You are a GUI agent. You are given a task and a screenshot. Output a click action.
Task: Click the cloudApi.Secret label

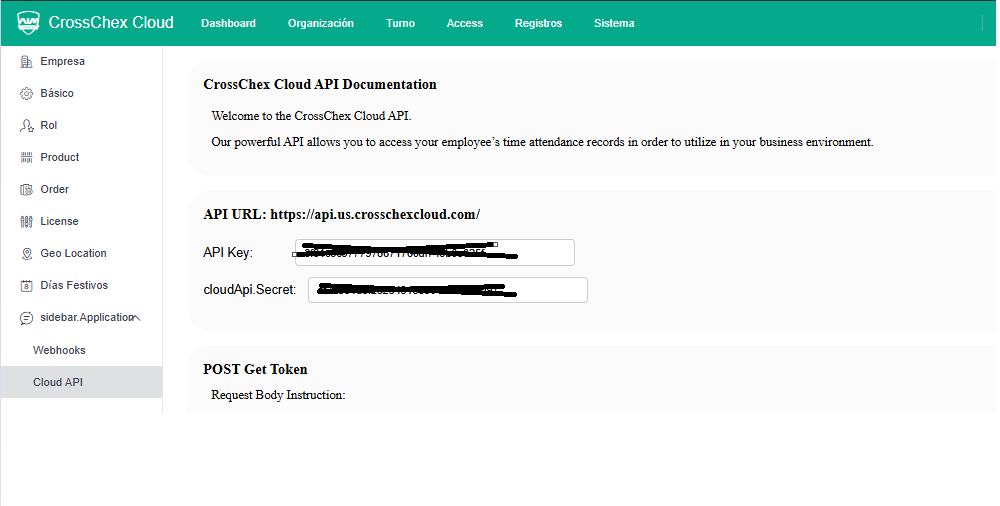coord(250,290)
